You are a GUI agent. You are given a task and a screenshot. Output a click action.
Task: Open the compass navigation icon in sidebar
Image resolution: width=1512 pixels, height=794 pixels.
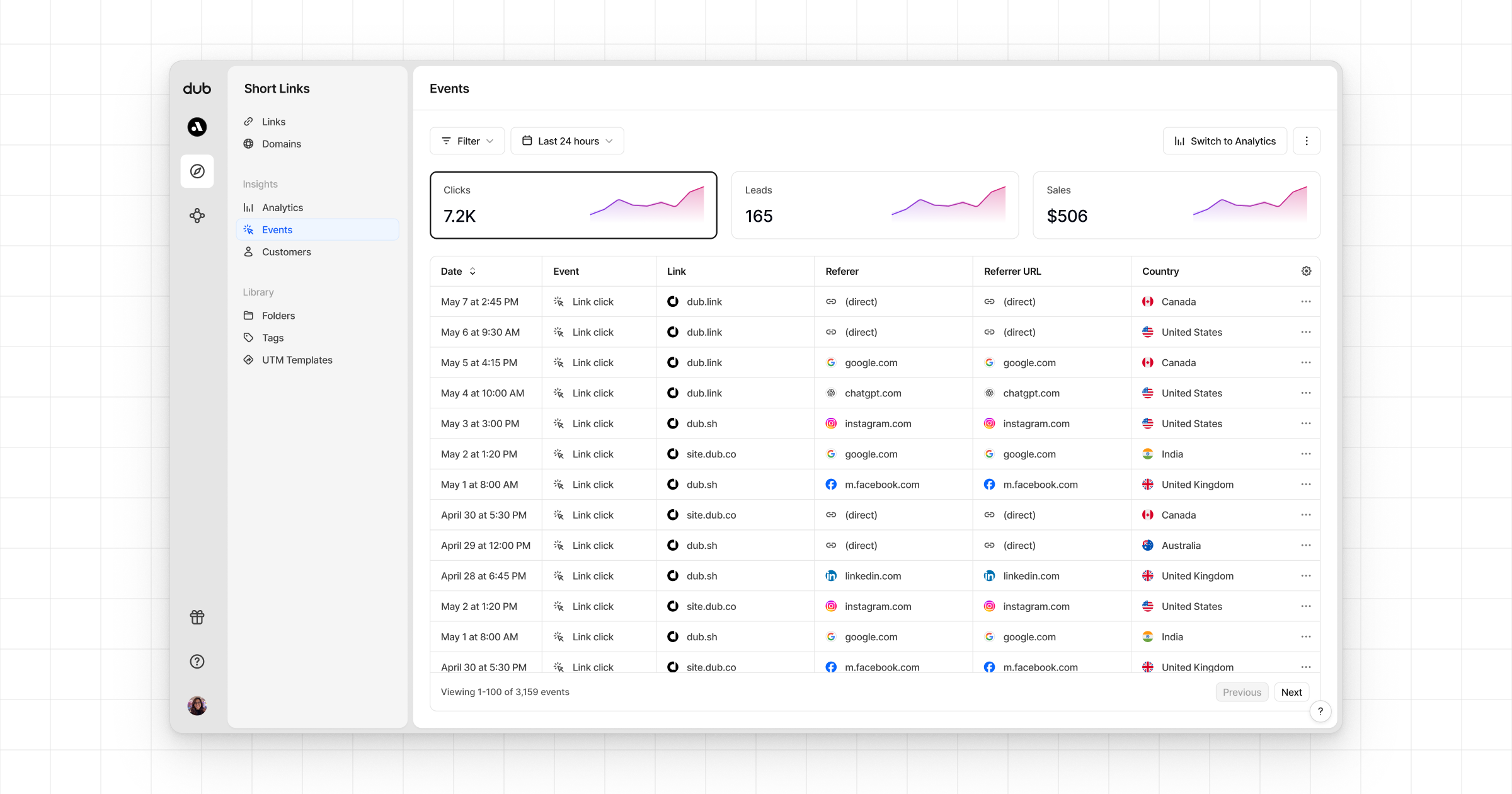(197, 171)
